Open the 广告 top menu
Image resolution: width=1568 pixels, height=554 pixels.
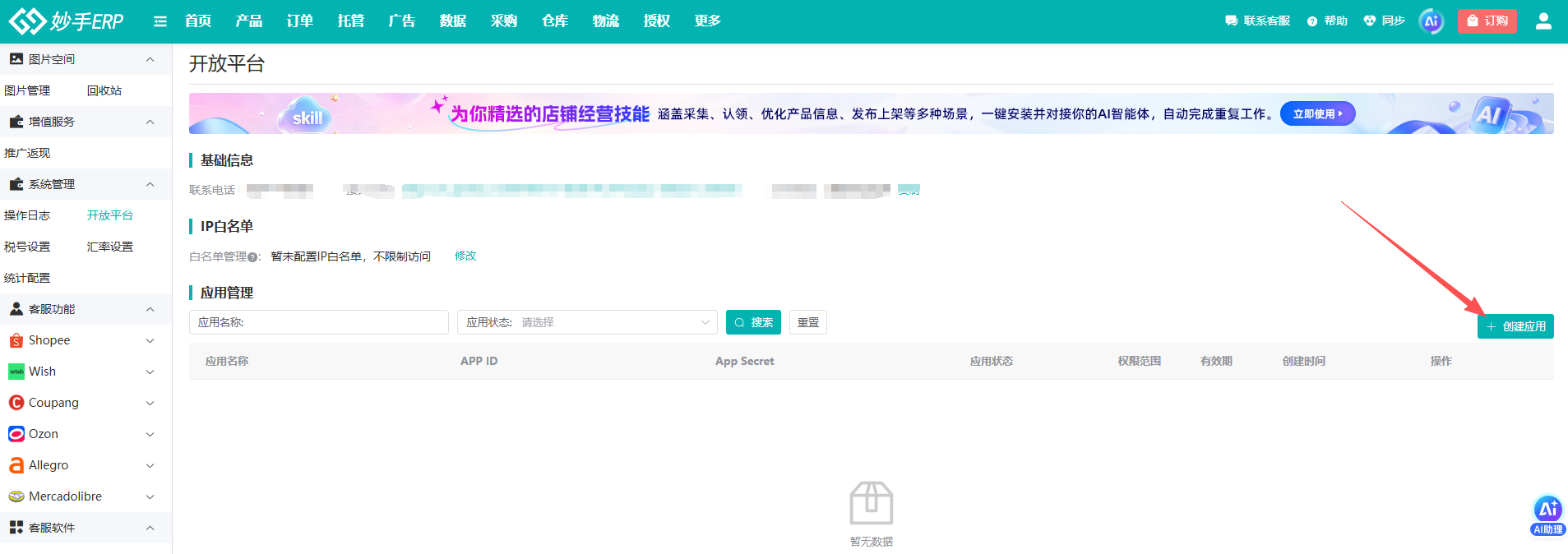point(402,21)
